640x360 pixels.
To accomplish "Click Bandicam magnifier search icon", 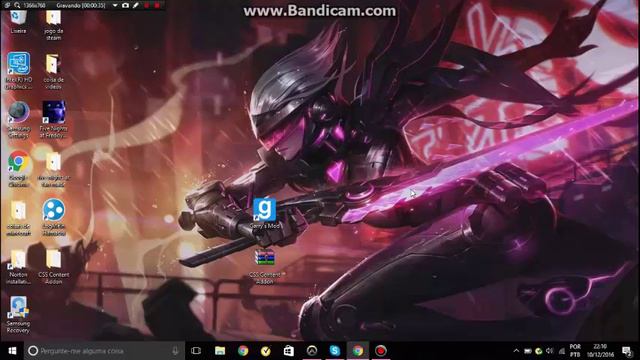I will pos(17,5).
